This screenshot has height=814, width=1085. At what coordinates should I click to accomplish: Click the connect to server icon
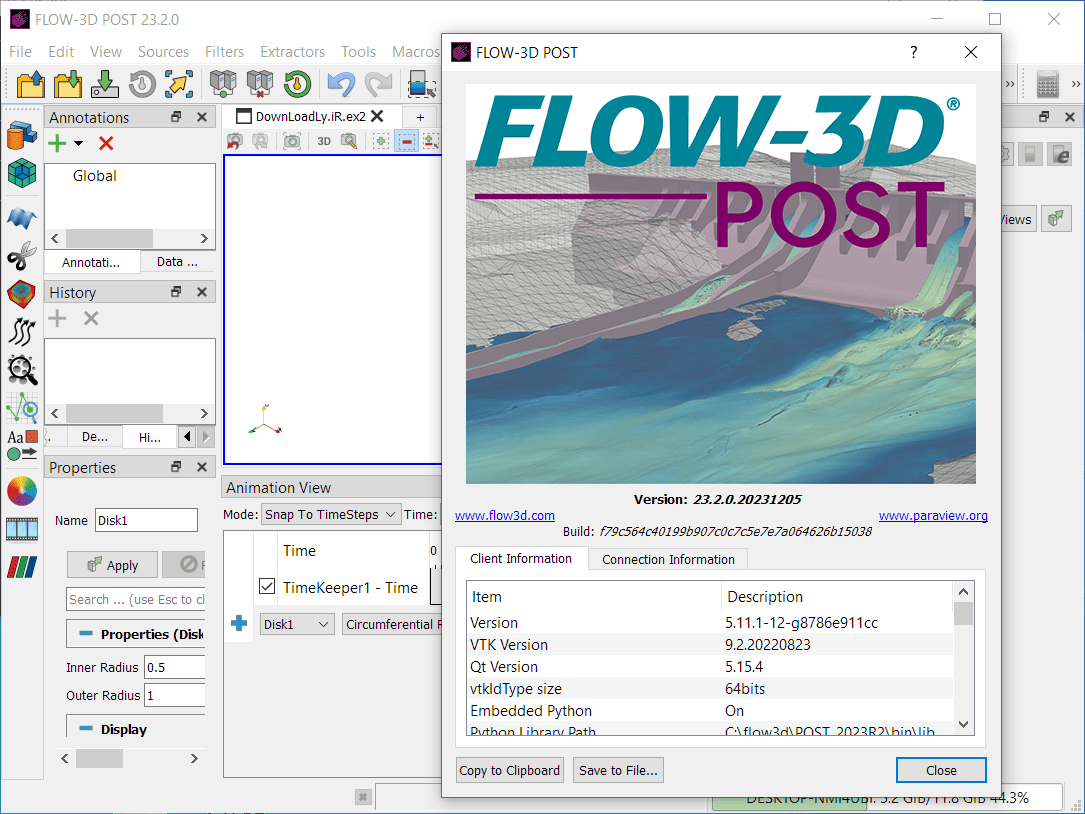coord(223,84)
